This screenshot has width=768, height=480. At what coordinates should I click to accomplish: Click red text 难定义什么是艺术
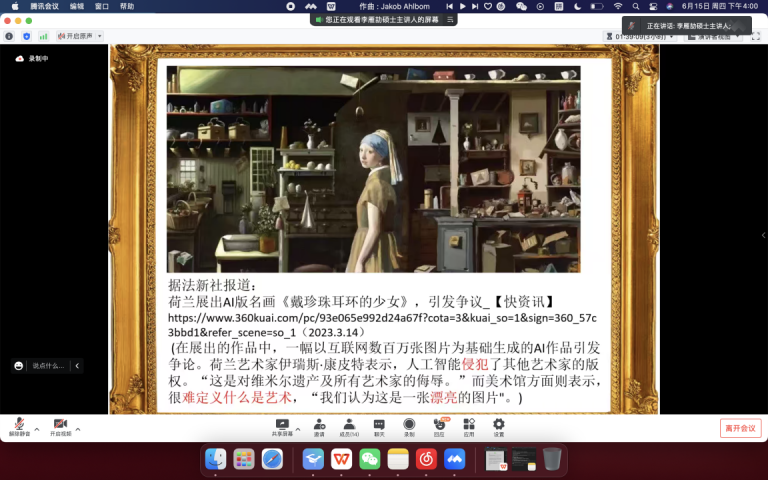[x=237, y=397]
